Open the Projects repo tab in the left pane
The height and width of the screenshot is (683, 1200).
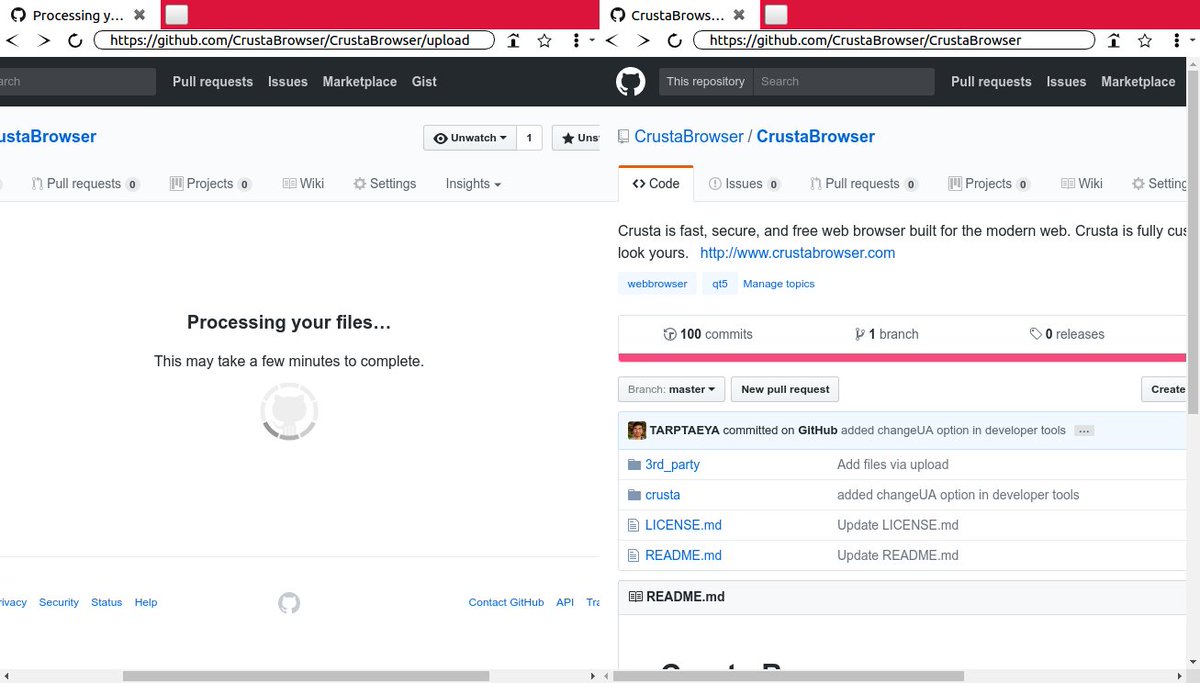(210, 184)
